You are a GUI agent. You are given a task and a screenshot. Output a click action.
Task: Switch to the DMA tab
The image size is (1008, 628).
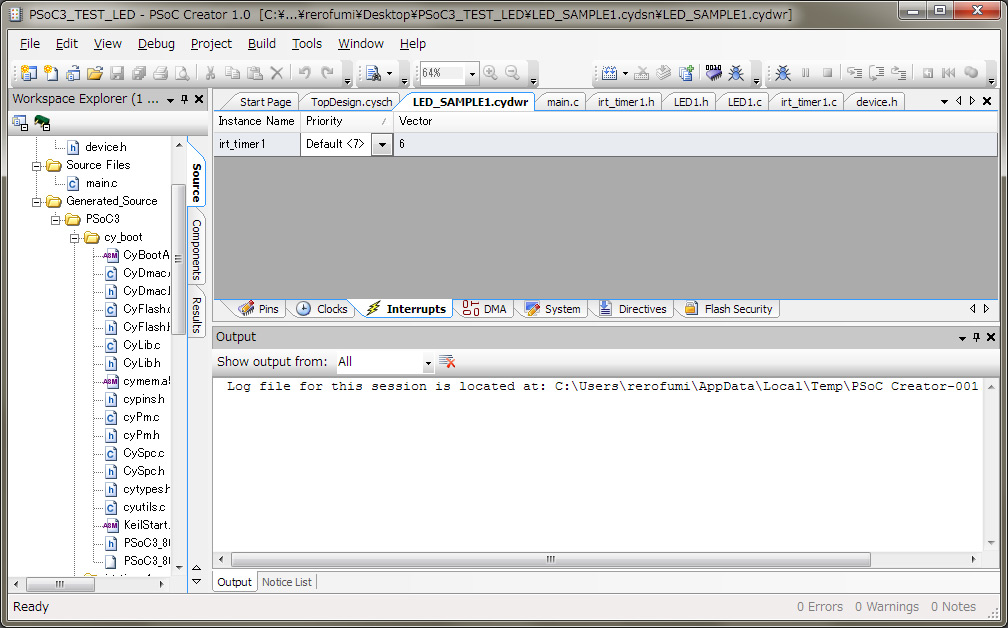485,309
